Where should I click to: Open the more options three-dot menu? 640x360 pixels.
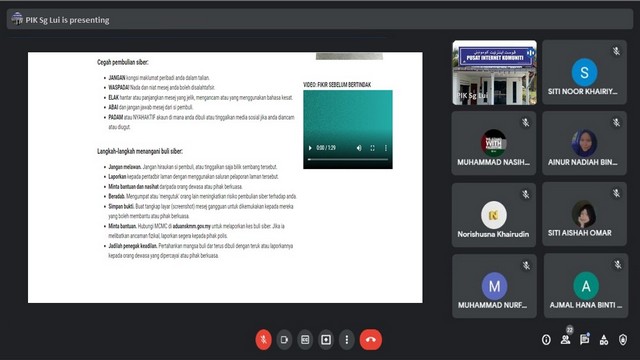tap(347, 340)
